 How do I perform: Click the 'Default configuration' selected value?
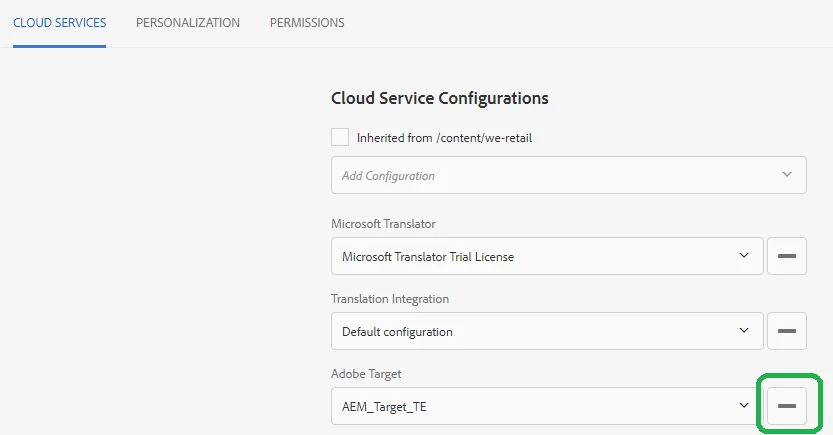tap(397, 332)
